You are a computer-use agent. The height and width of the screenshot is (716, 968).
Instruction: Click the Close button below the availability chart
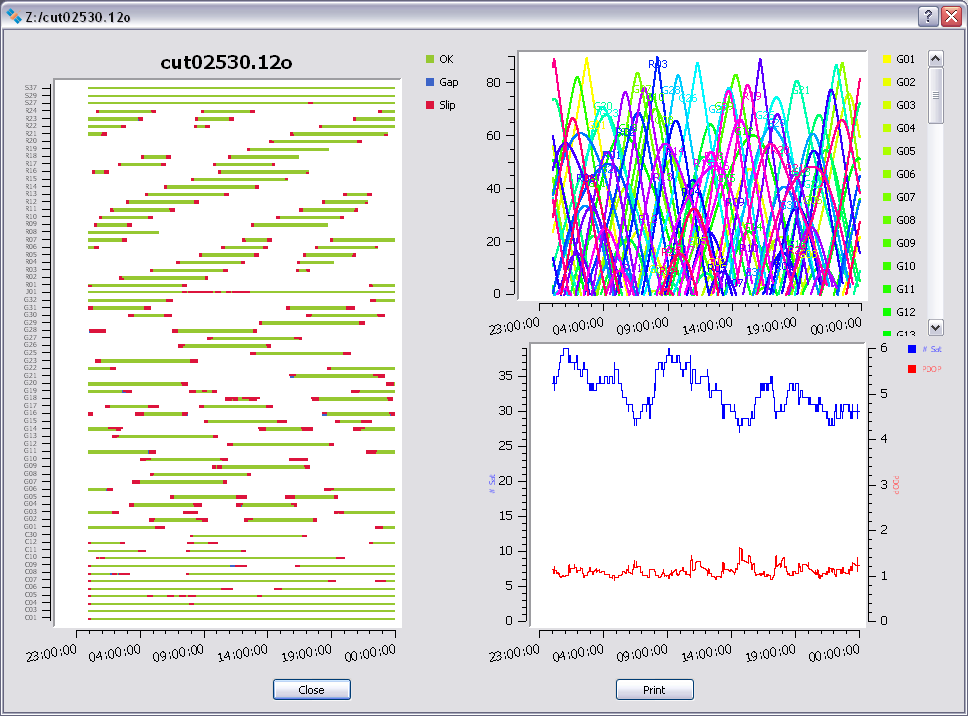click(x=311, y=689)
